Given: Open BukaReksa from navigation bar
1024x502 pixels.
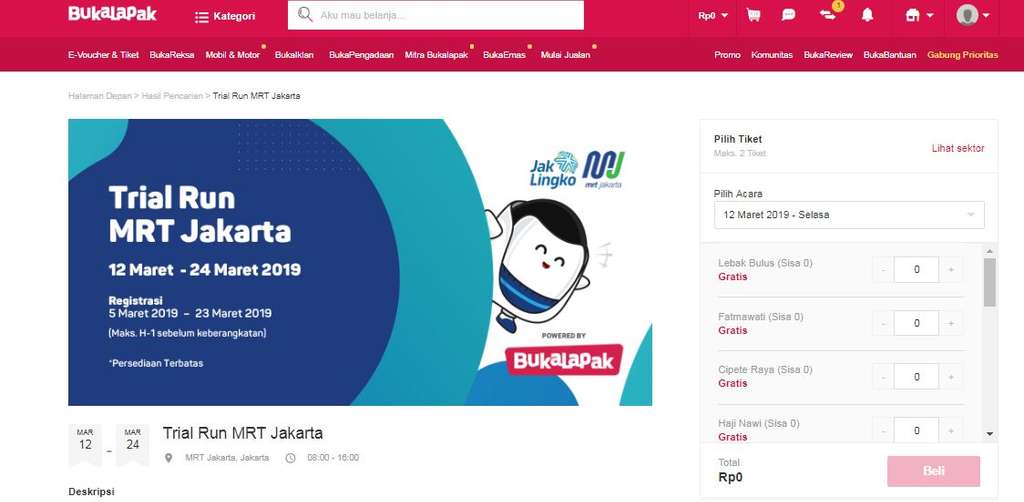Looking at the screenshot, I should (x=172, y=55).
